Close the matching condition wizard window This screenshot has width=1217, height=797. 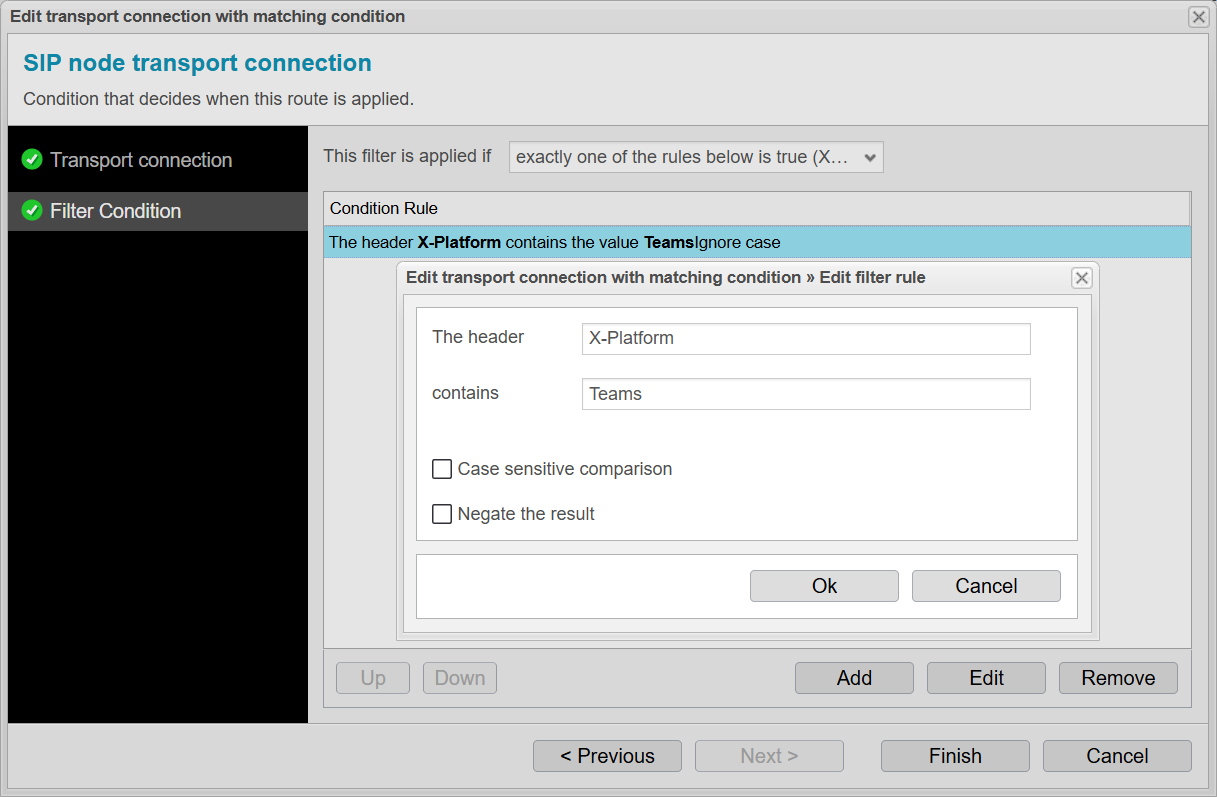coord(1197,16)
